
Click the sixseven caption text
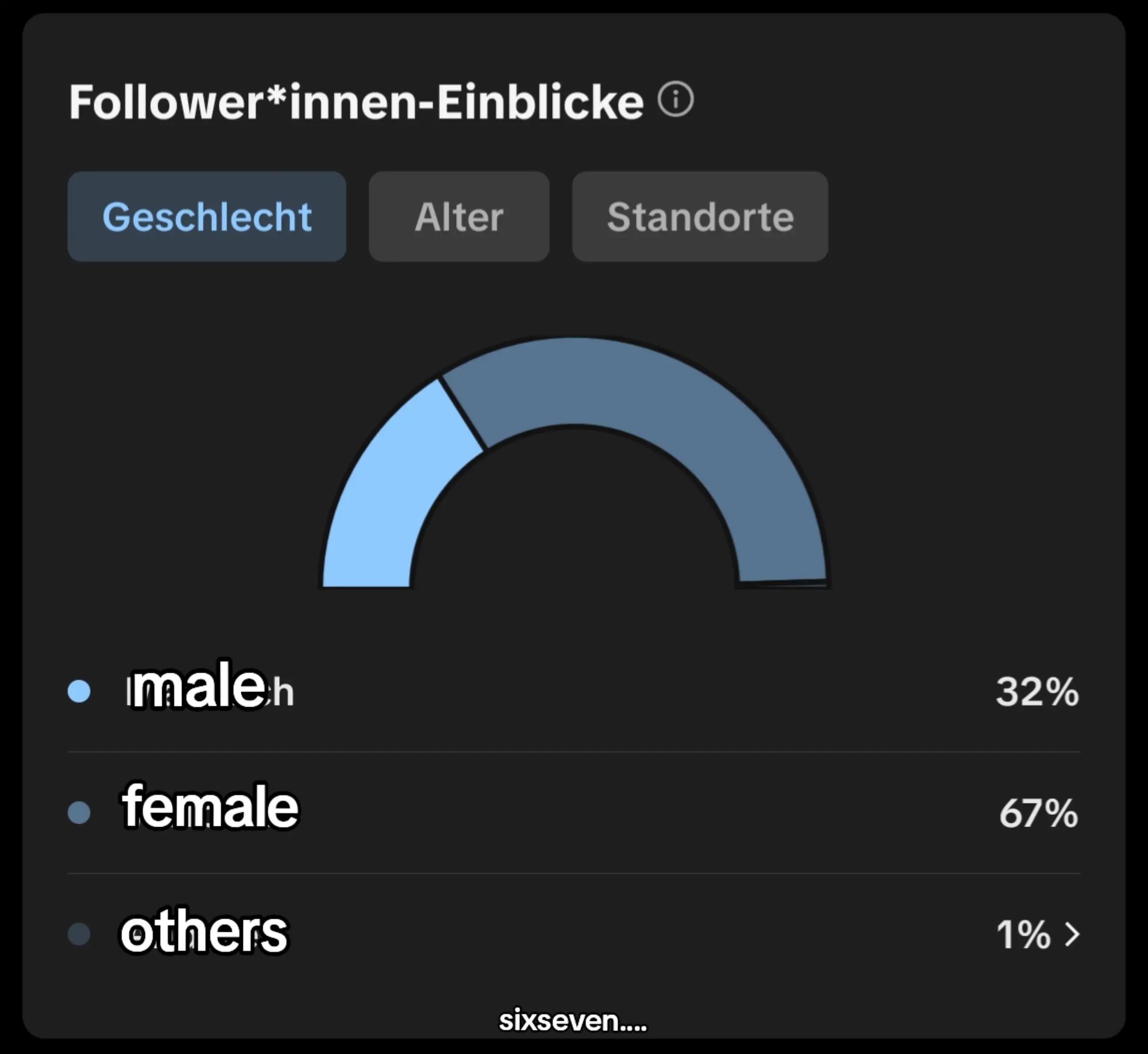pyautogui.click(x=573, y=1021)
